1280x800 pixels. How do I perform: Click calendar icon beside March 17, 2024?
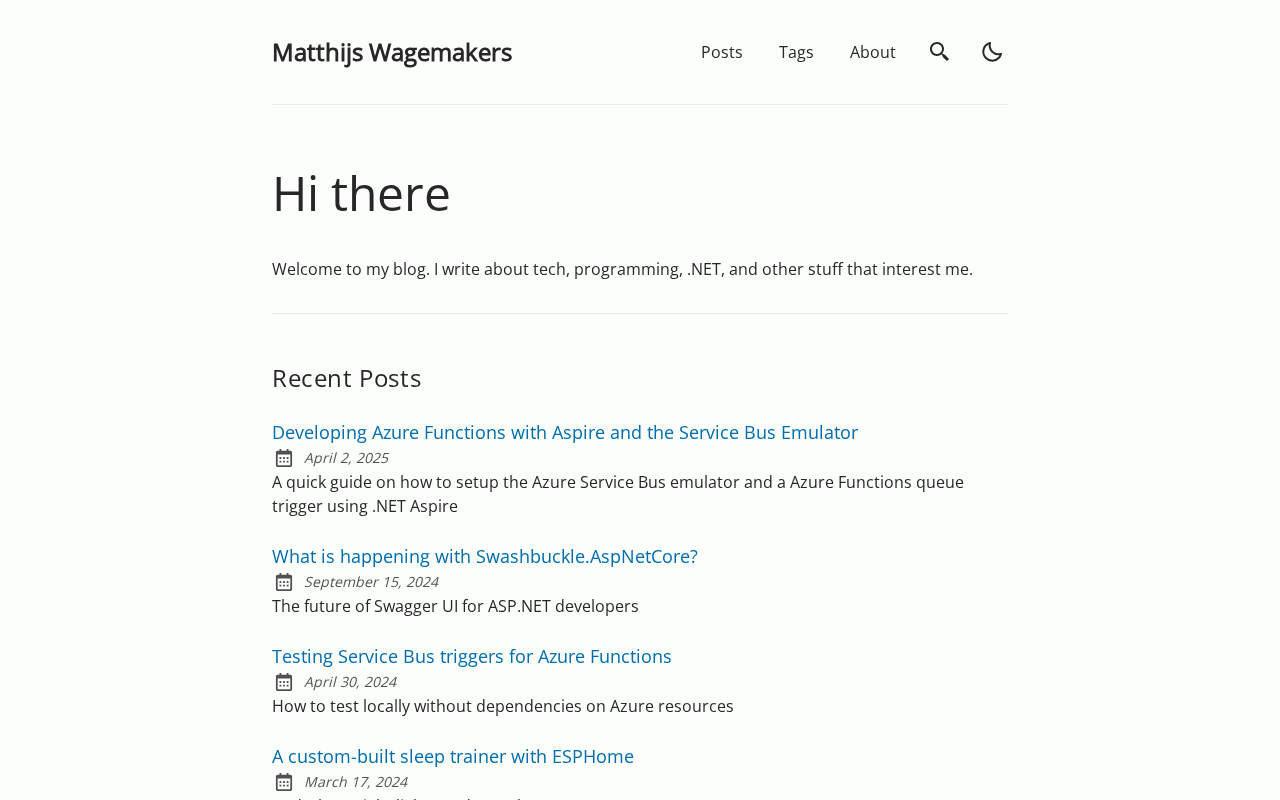click(284, 782)
